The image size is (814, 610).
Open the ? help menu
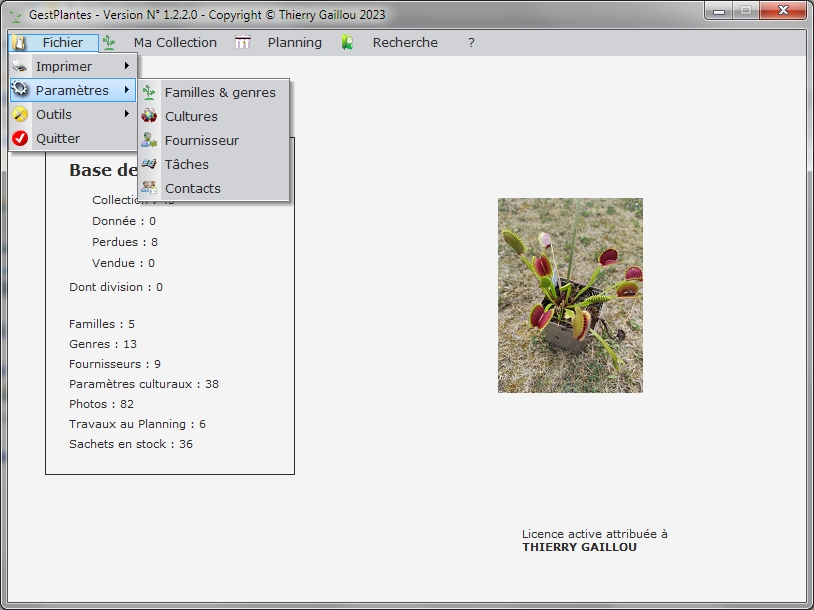(471, 43)
